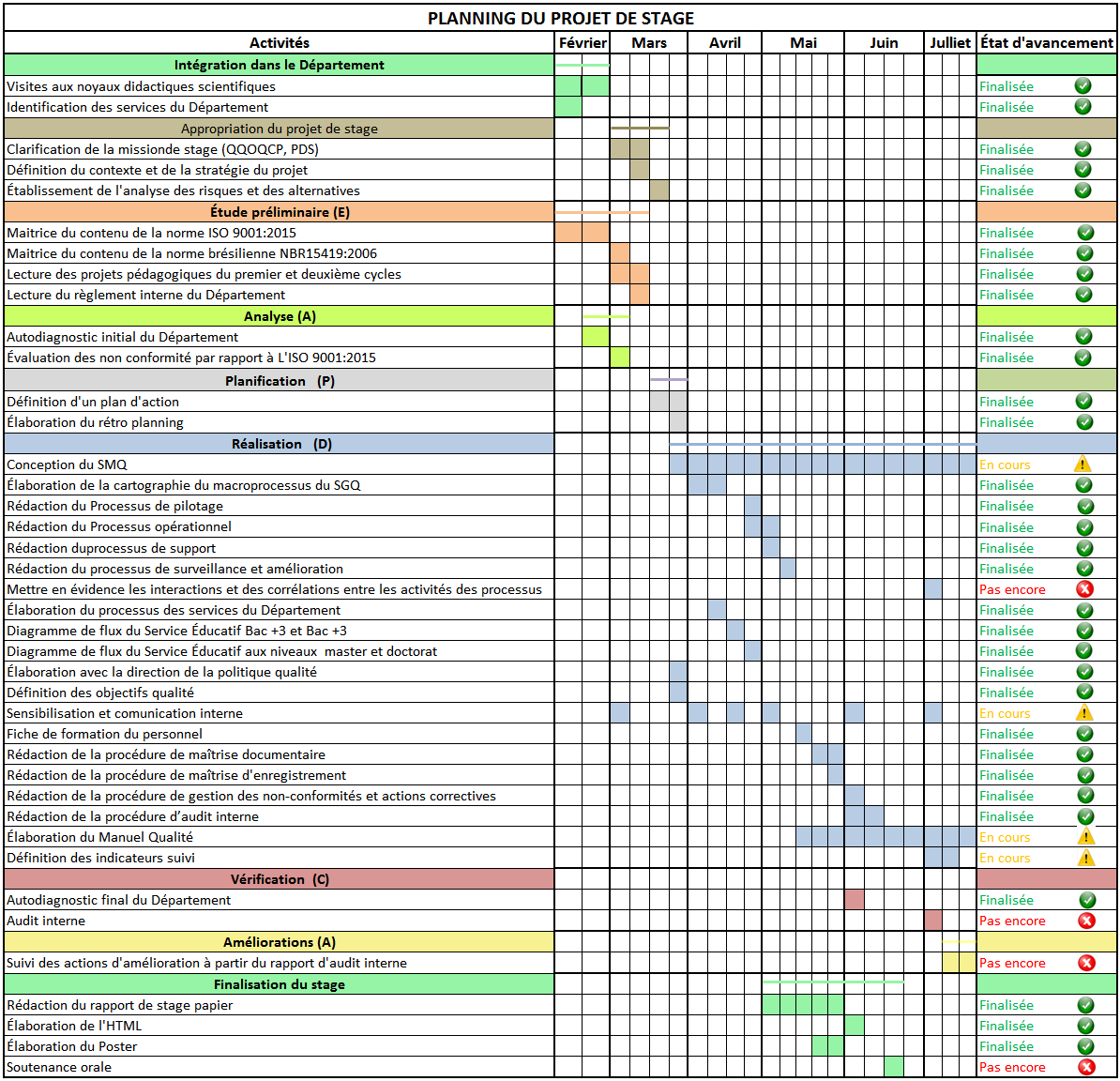Screen dimensions: 1120x1081
Task: Click green check icon for Élaboration du Poster
Action: 1085,1046
